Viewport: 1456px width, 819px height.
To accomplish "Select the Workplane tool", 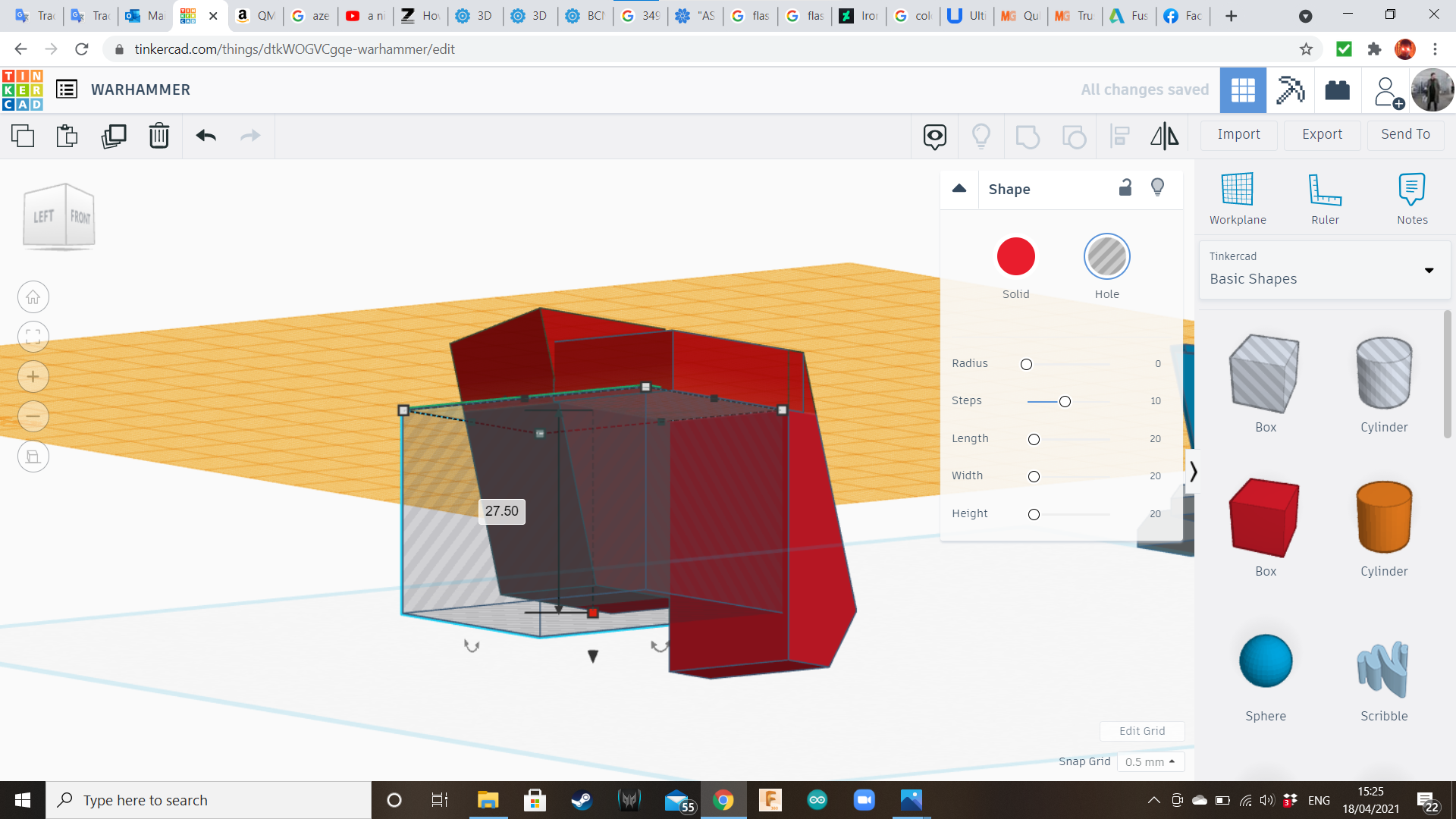I will click(1238, 199).
